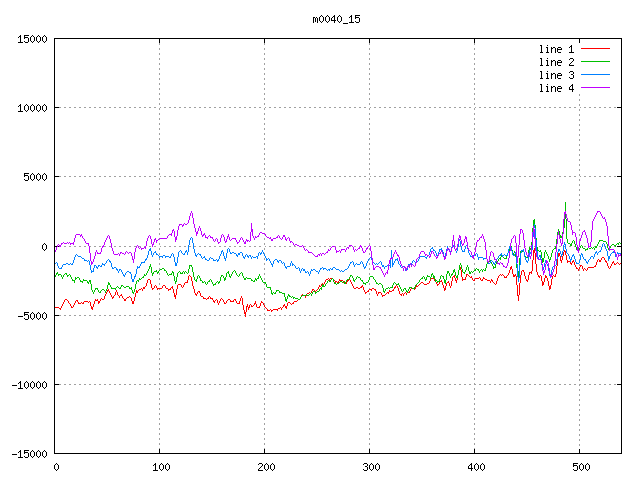The image size is (640, 480).
Task: Click the green sample next to line 2
Action: [595, 62]
